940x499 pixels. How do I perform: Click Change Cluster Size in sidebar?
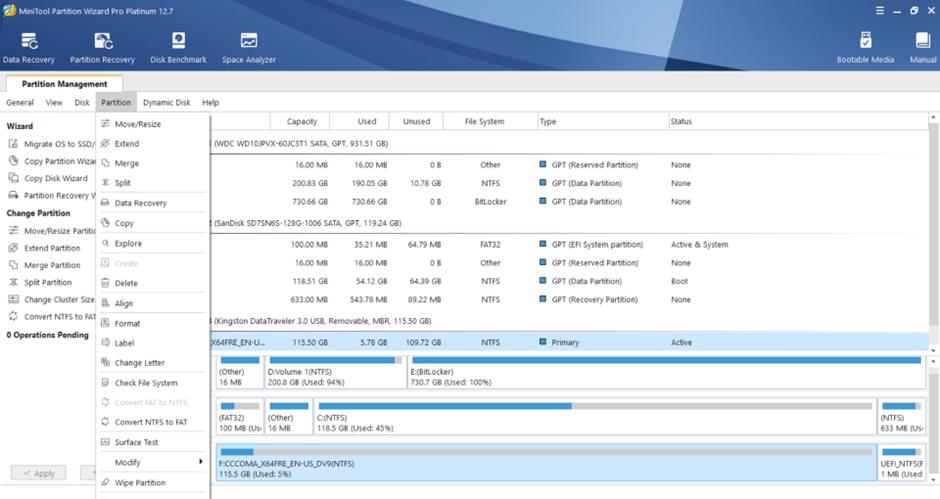(58, 299)
